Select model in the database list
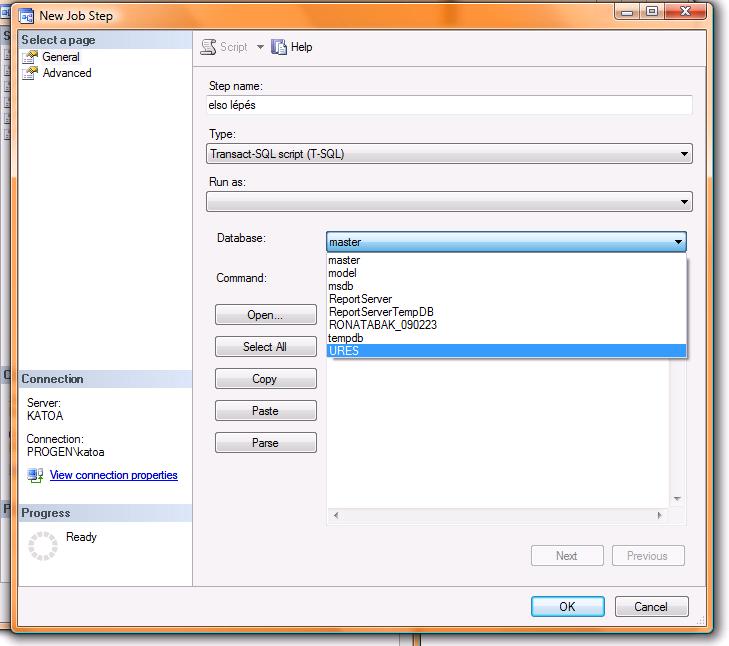The width and height of the screenshot is (729, 646). [x=506, y=273]
